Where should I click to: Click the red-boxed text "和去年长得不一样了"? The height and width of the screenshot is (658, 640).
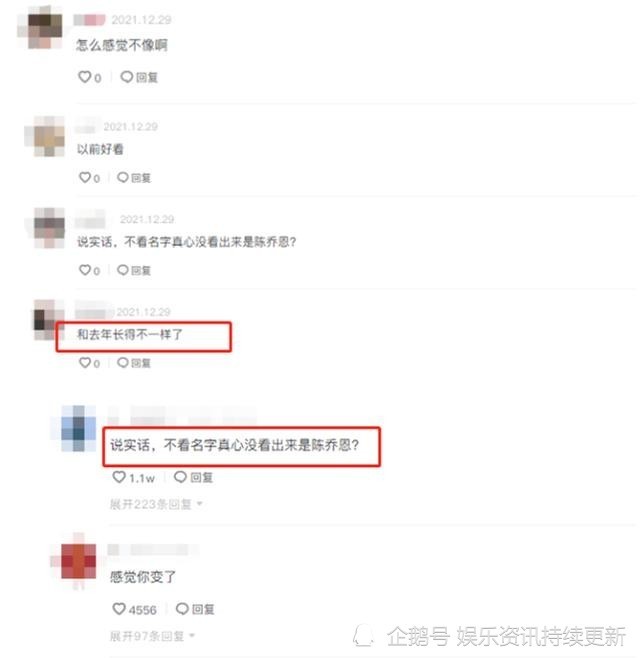point(130,334)
